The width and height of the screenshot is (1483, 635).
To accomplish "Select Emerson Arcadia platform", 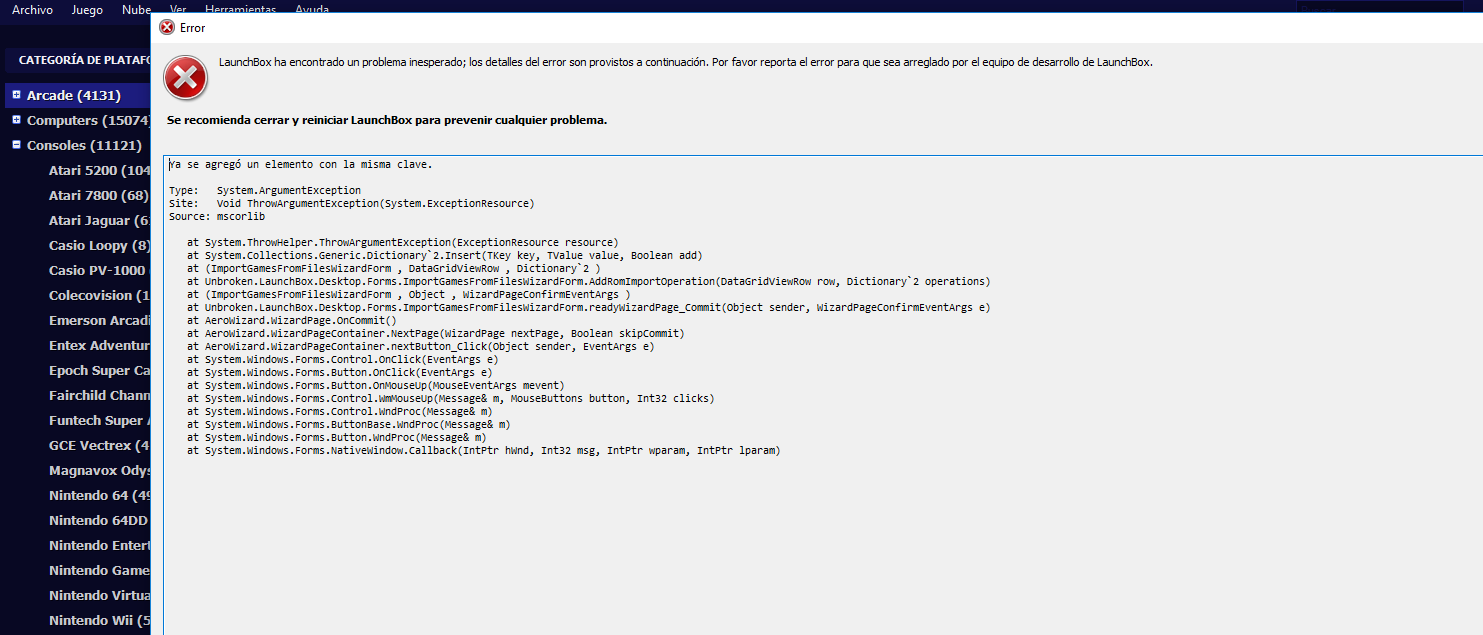I will point(99,321).
